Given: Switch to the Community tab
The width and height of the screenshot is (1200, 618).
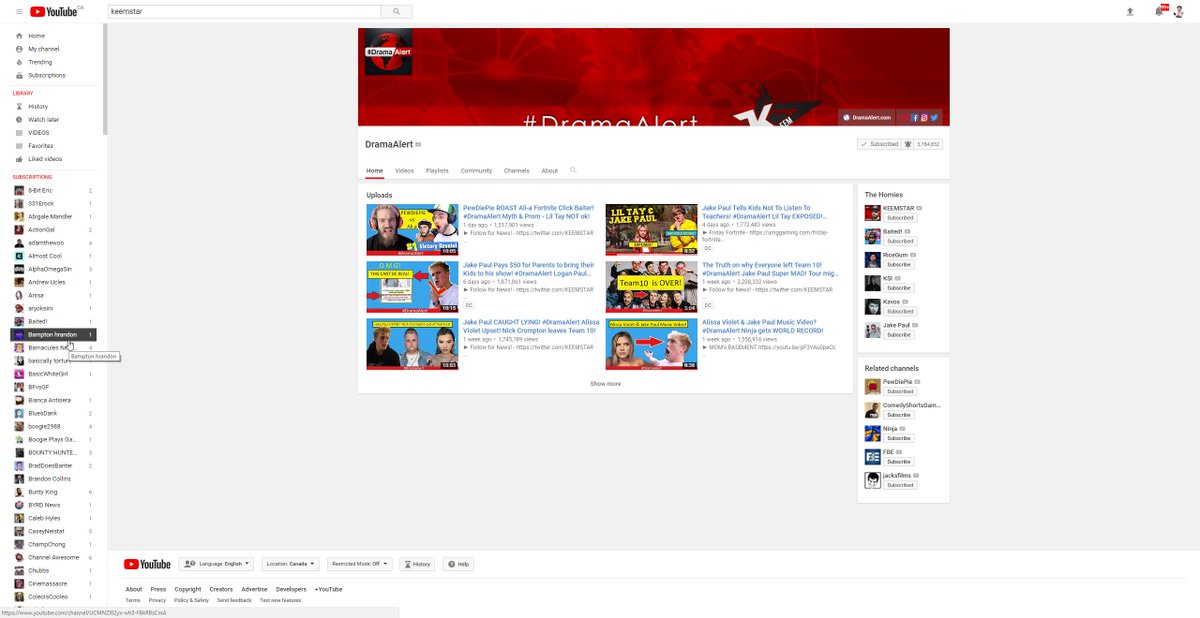Looking at the screenshot, I should (476, 171).
